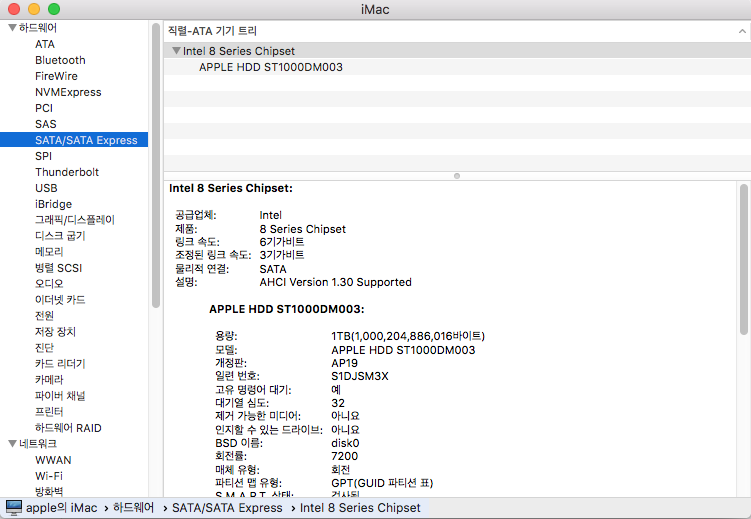Select 저장 장치 in the hardware list
751x519 pixels.
(x=55, y=332)
